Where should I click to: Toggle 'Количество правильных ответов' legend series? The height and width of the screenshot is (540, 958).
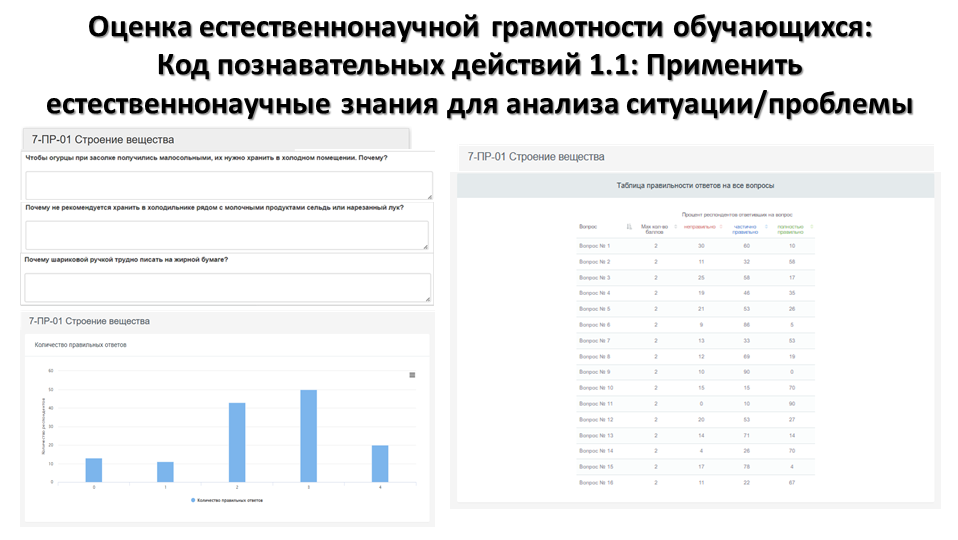click(x=228, y=500)
